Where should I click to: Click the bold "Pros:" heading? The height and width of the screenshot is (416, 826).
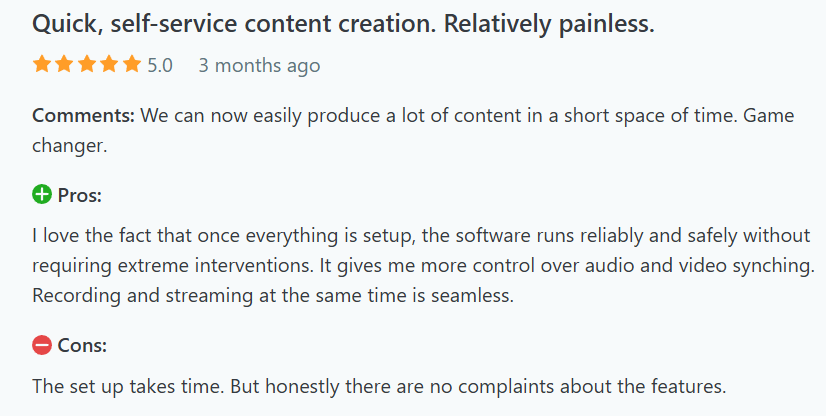(80, 195)
